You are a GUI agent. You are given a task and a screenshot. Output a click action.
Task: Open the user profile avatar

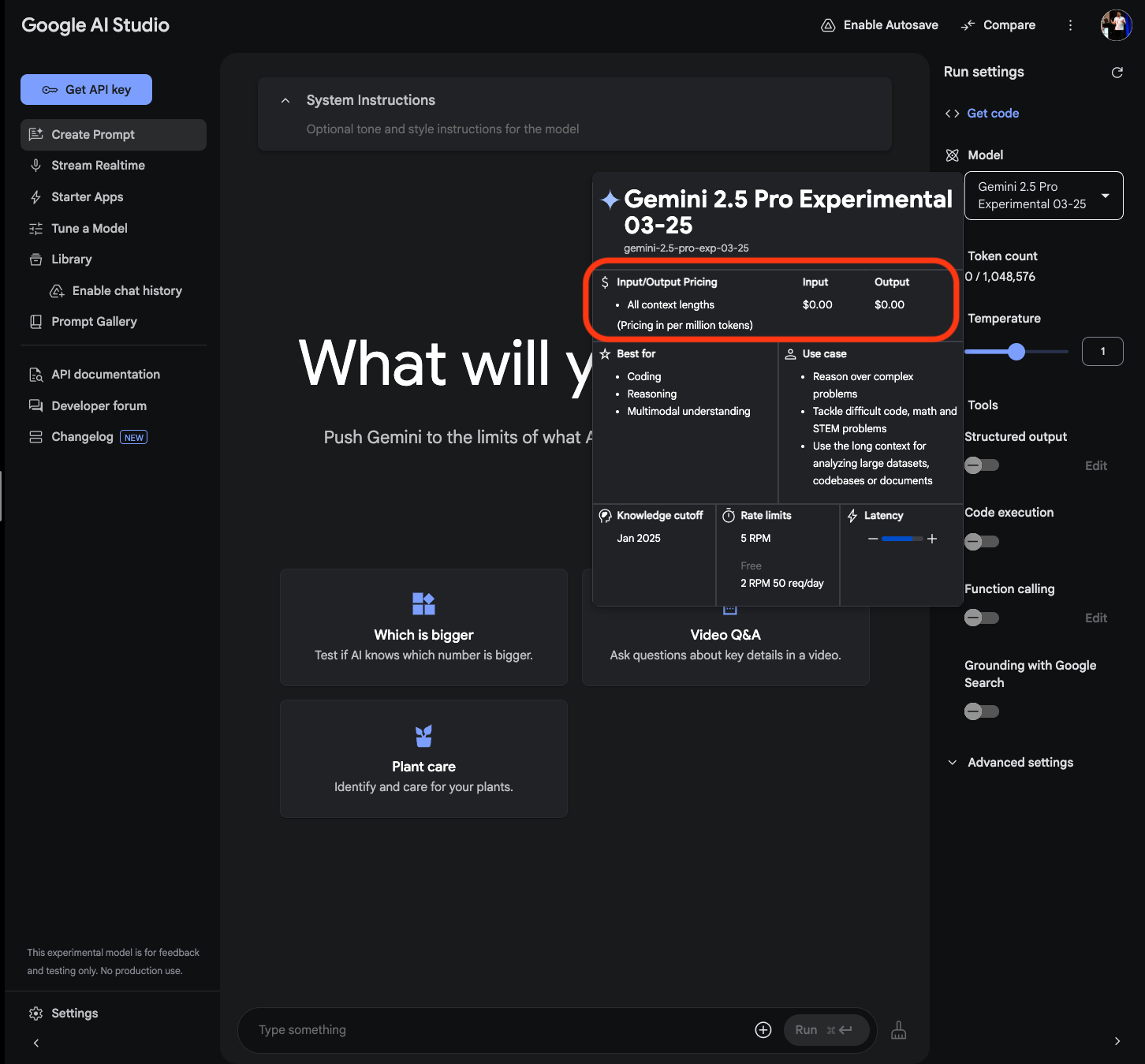coord(1117,25)
